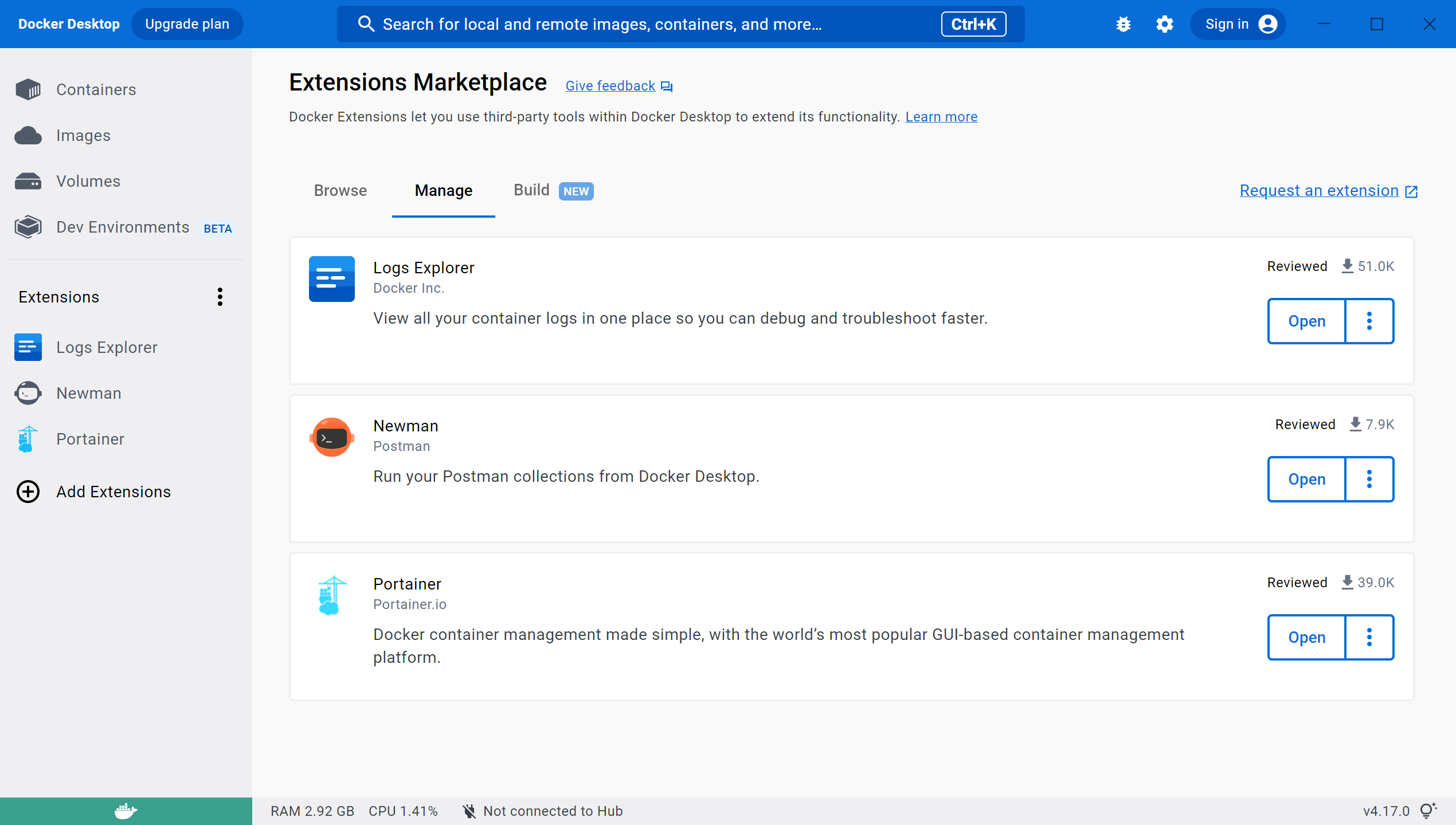Open Docker Desktop settings gear
The width and height of the screenshot is (1456, 825).
(x=1164, y=24)
